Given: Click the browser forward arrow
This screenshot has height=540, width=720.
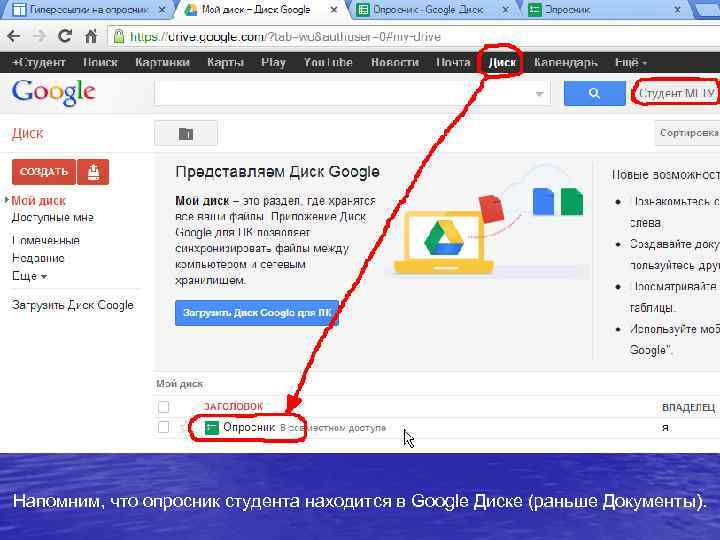Looking at the screenshot, I should tap(39, 36).
